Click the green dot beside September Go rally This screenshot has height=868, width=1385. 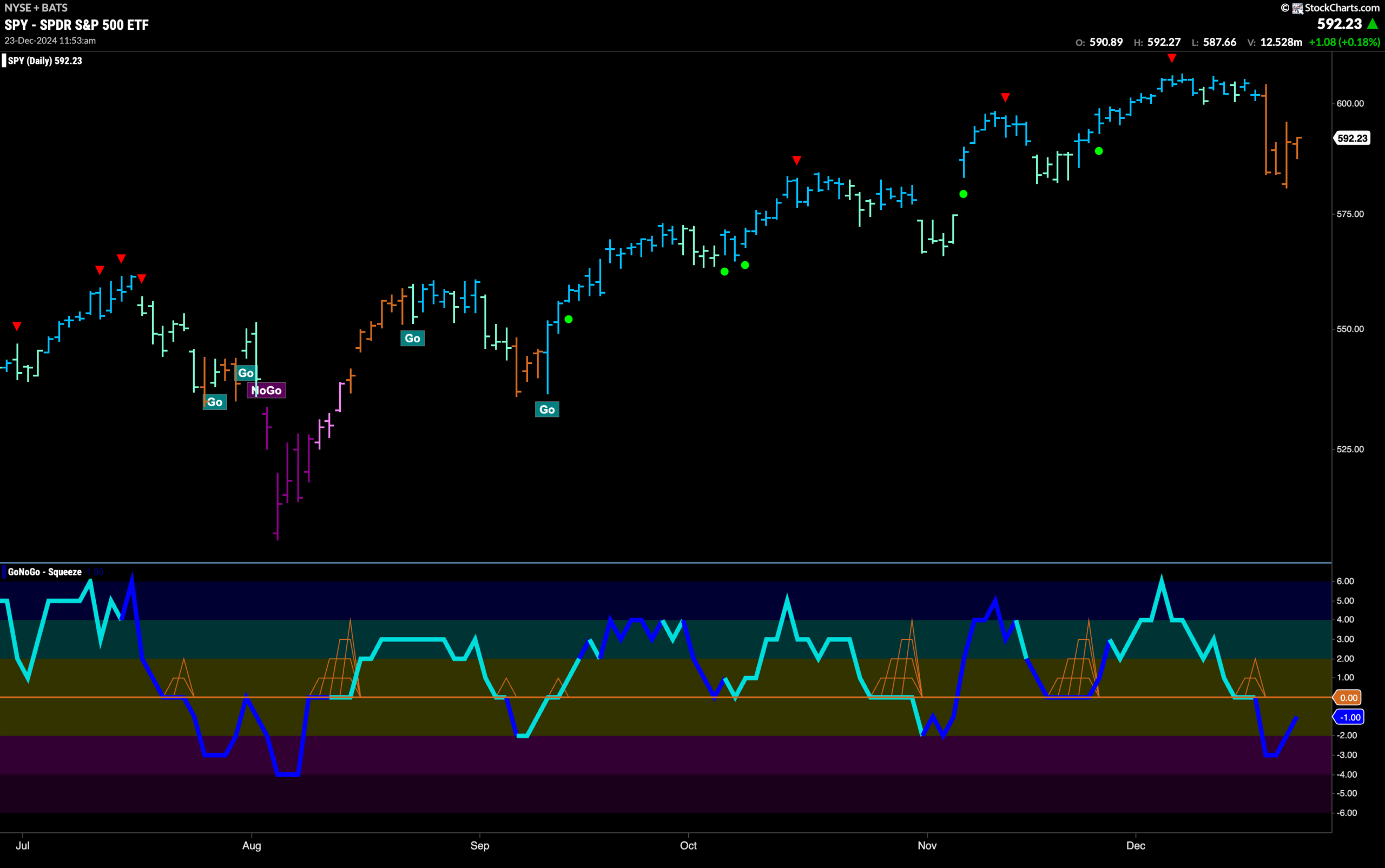point(569,319)
